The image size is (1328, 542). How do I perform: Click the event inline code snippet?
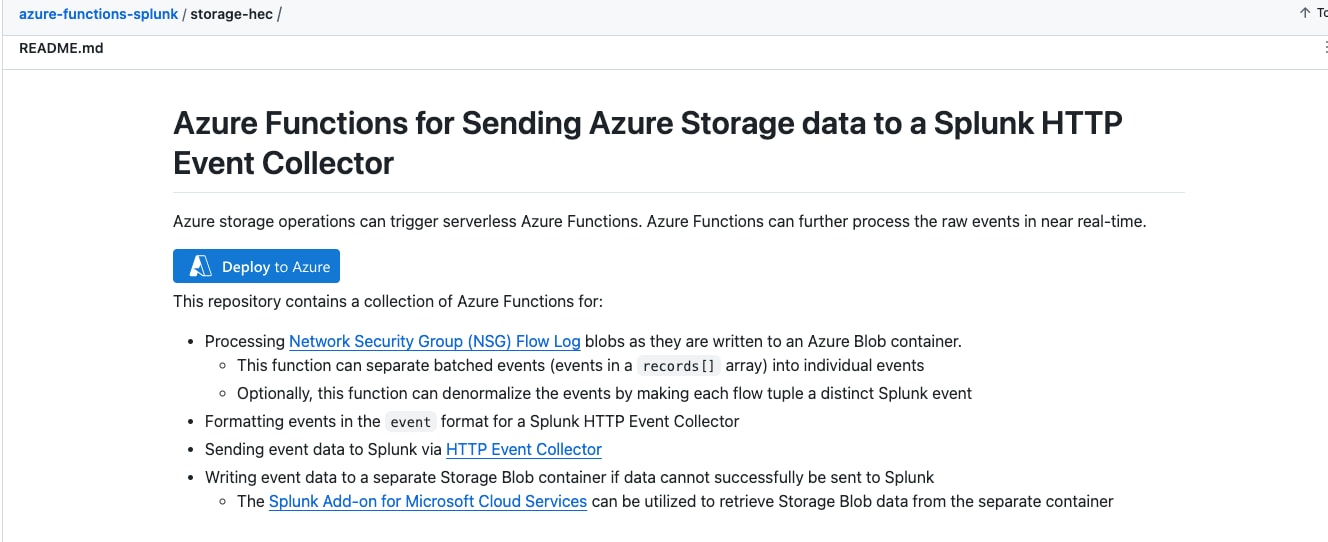(410, 422)
